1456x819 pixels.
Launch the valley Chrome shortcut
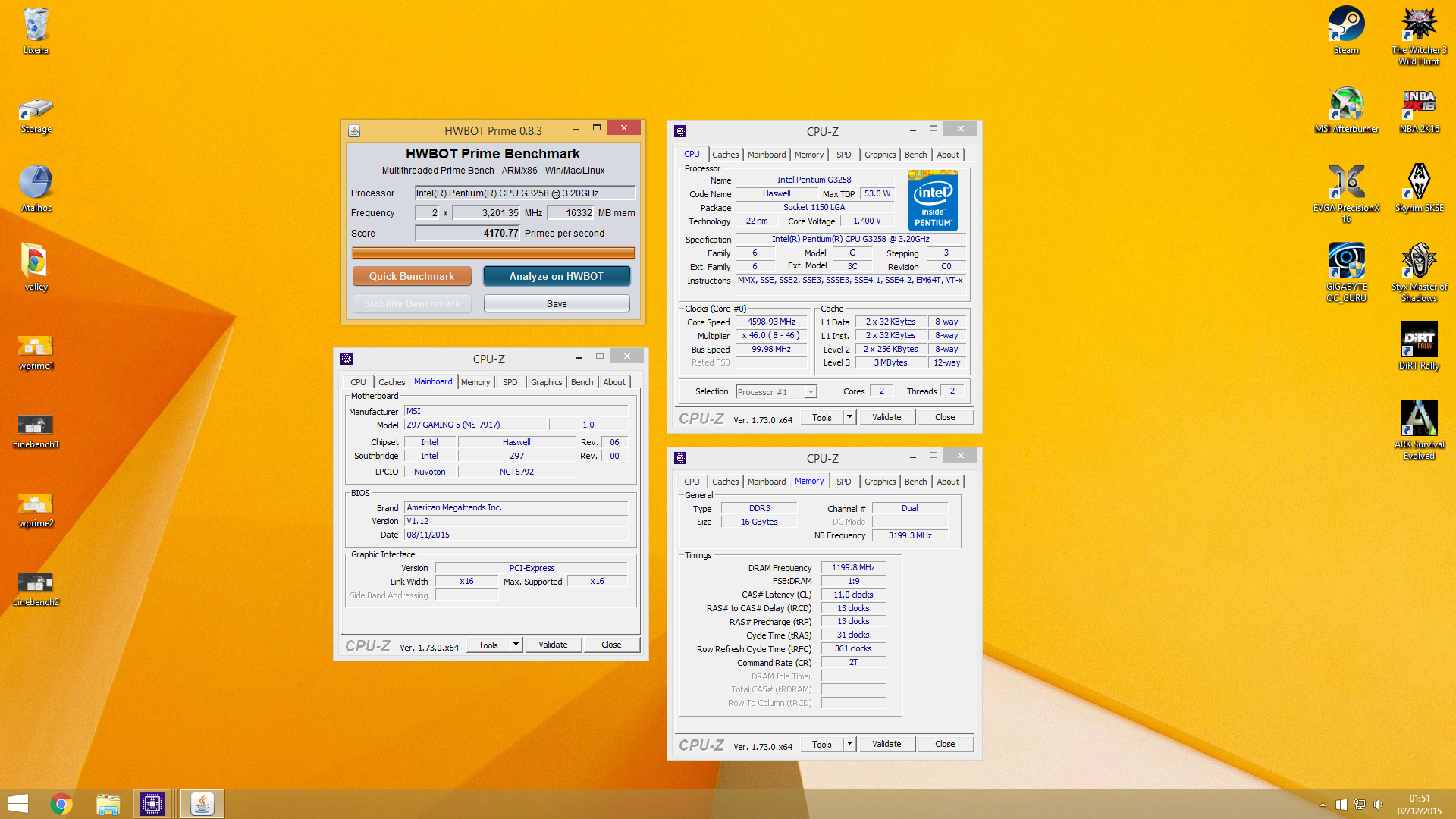pos(36,268)
